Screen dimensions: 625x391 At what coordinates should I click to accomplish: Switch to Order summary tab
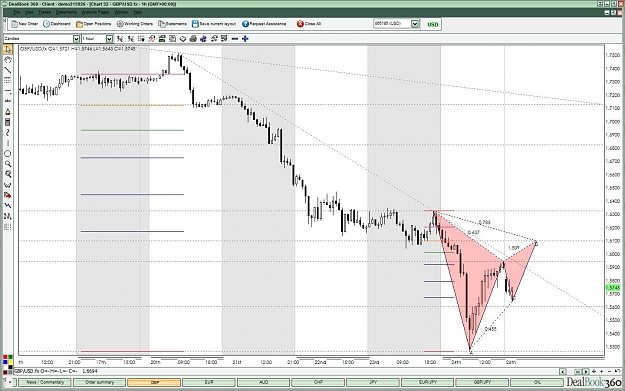[x=100, y=382]
